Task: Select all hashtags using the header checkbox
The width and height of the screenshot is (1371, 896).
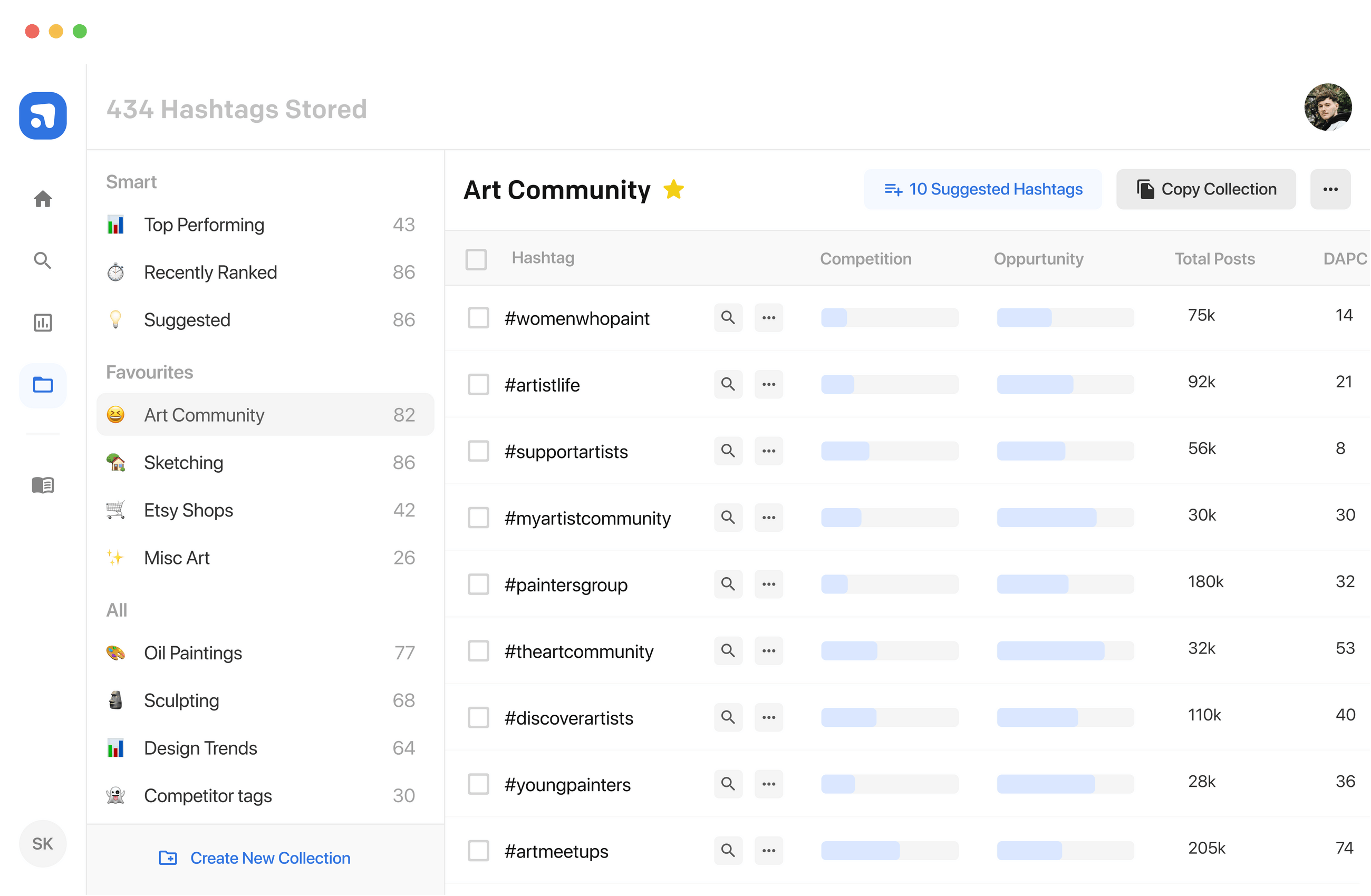Action: tap(476, 260)
